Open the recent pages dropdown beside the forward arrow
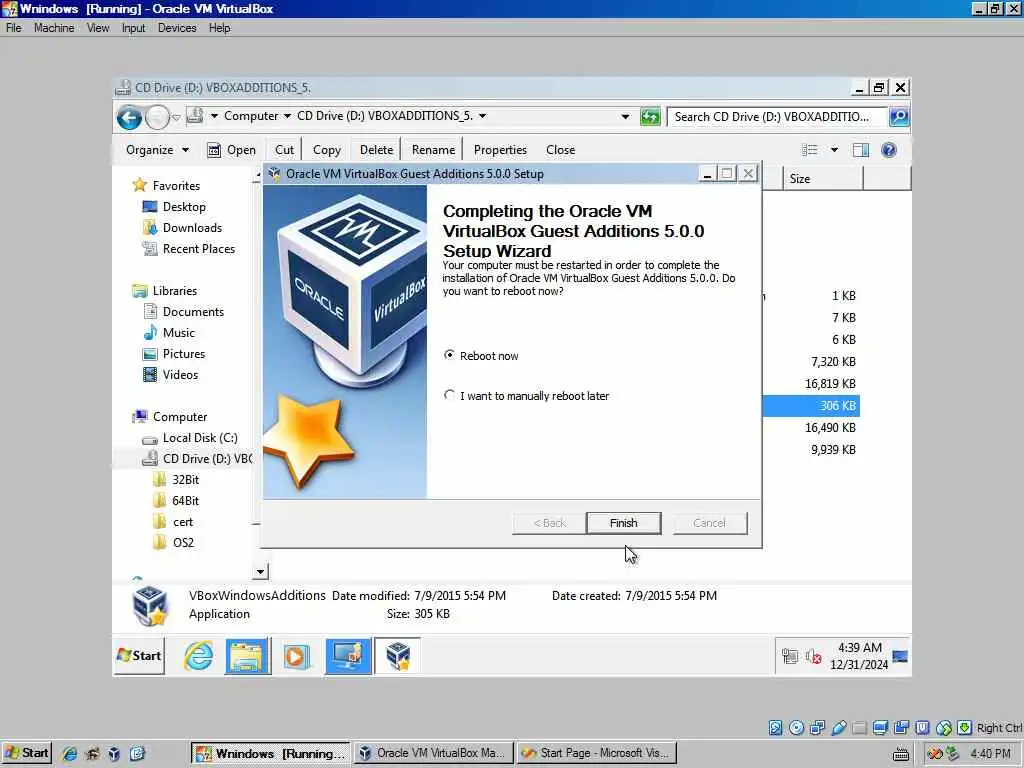 tap(176, 118)
